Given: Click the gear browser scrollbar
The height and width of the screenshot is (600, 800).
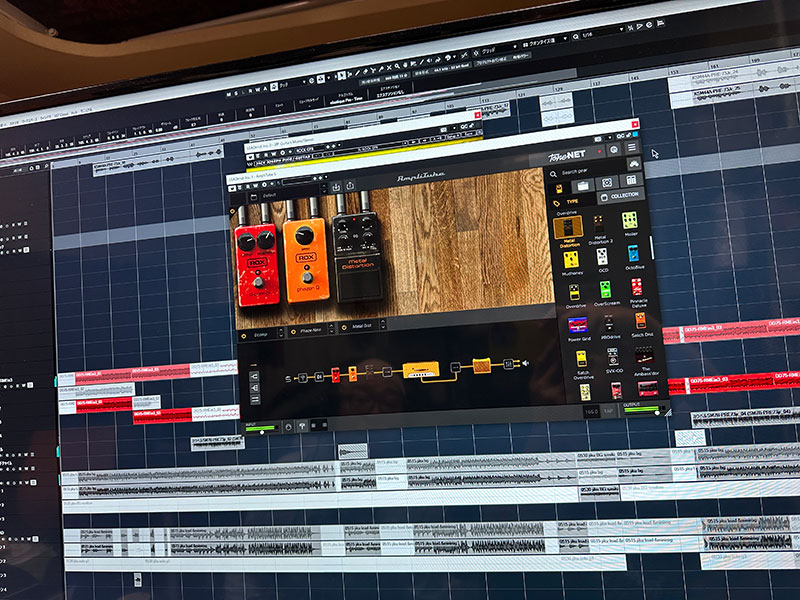Looking at the screenshot, I should [x=652, y=247].
